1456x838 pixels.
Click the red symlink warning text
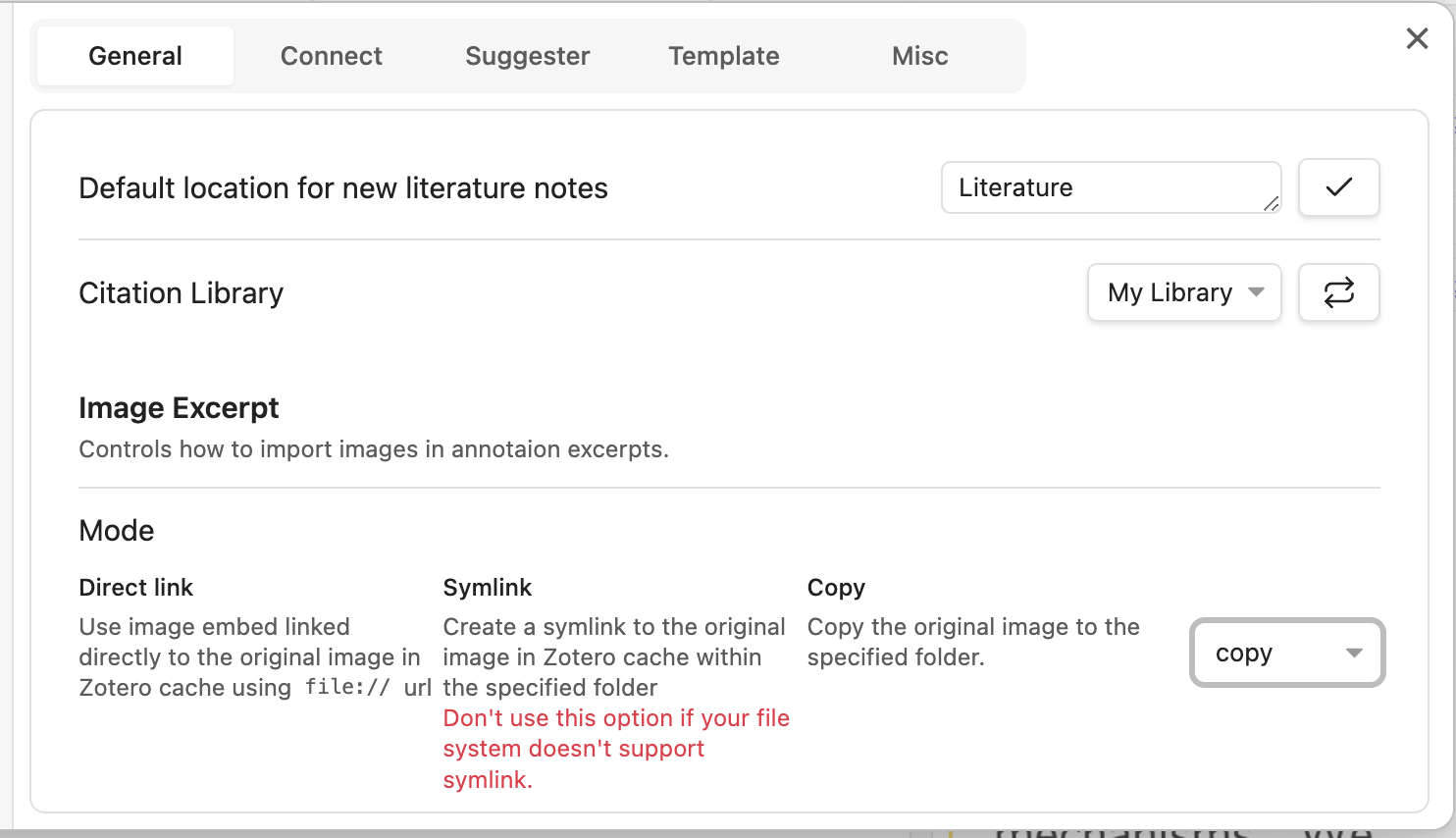click(615, 748)
